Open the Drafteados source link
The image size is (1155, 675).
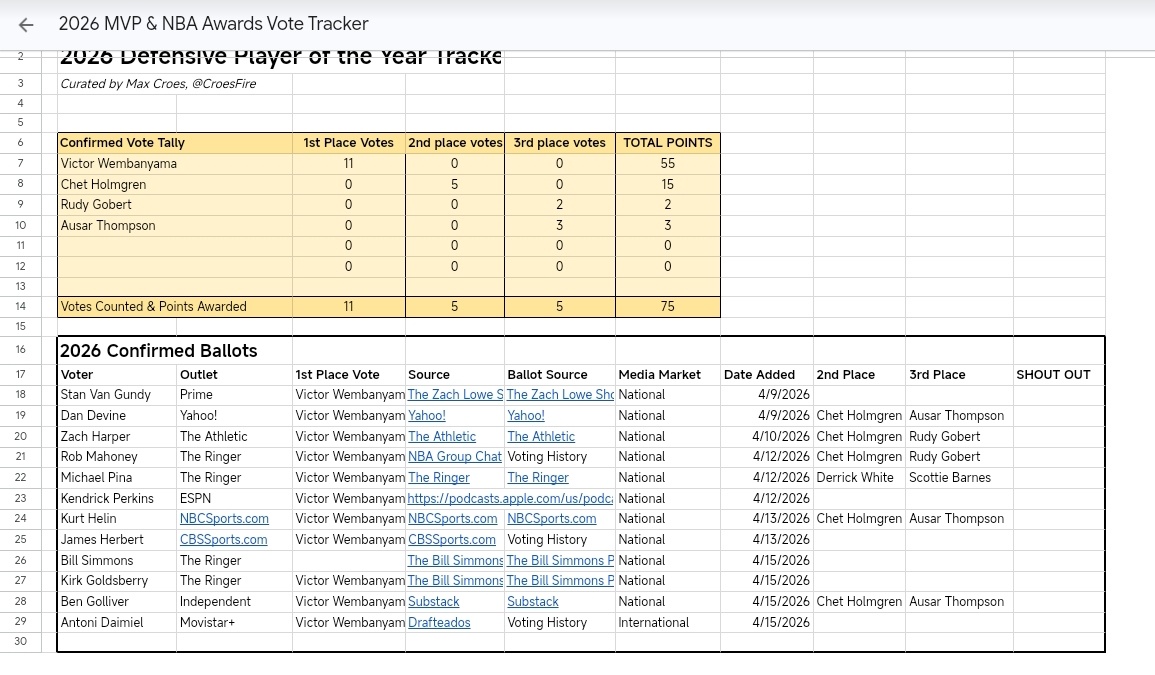pyautogui.click(x=439, y=623)
